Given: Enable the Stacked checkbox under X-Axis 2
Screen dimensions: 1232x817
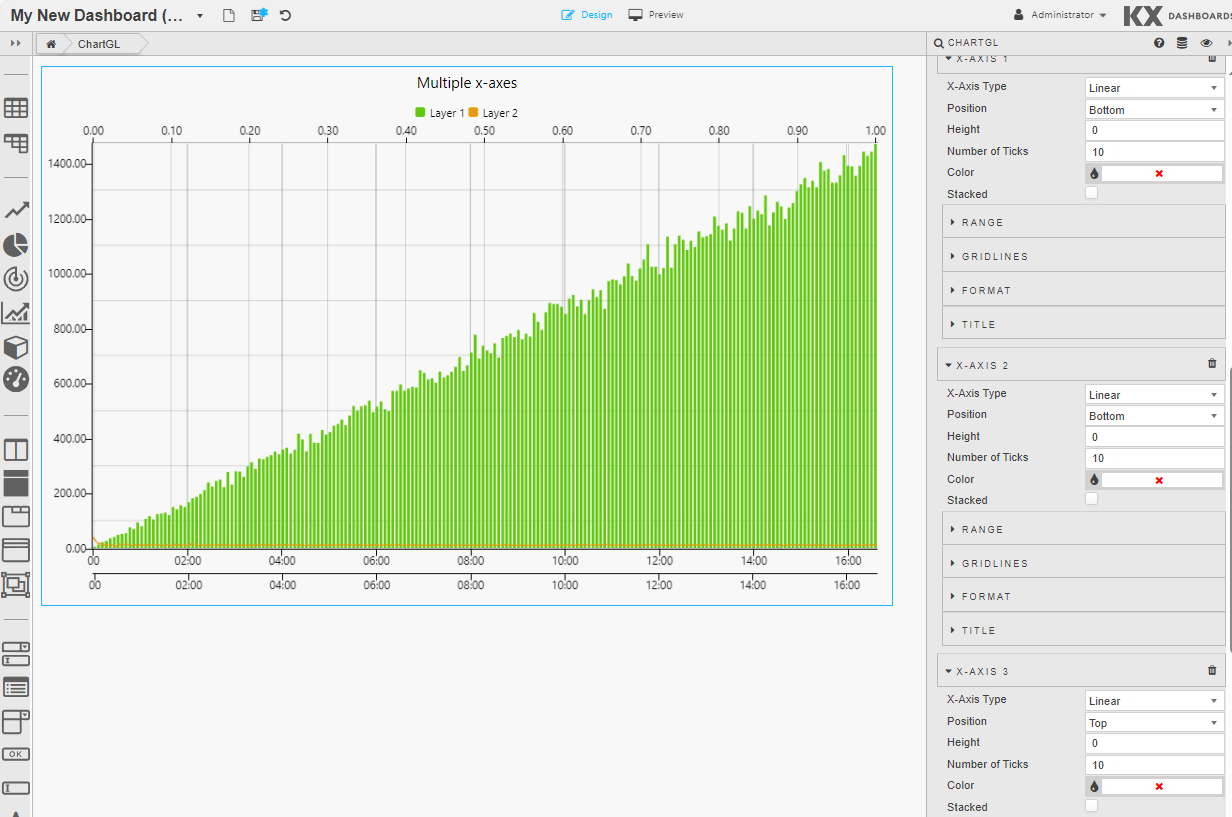Looking at the screenshot, I should tap(1091, 499).
